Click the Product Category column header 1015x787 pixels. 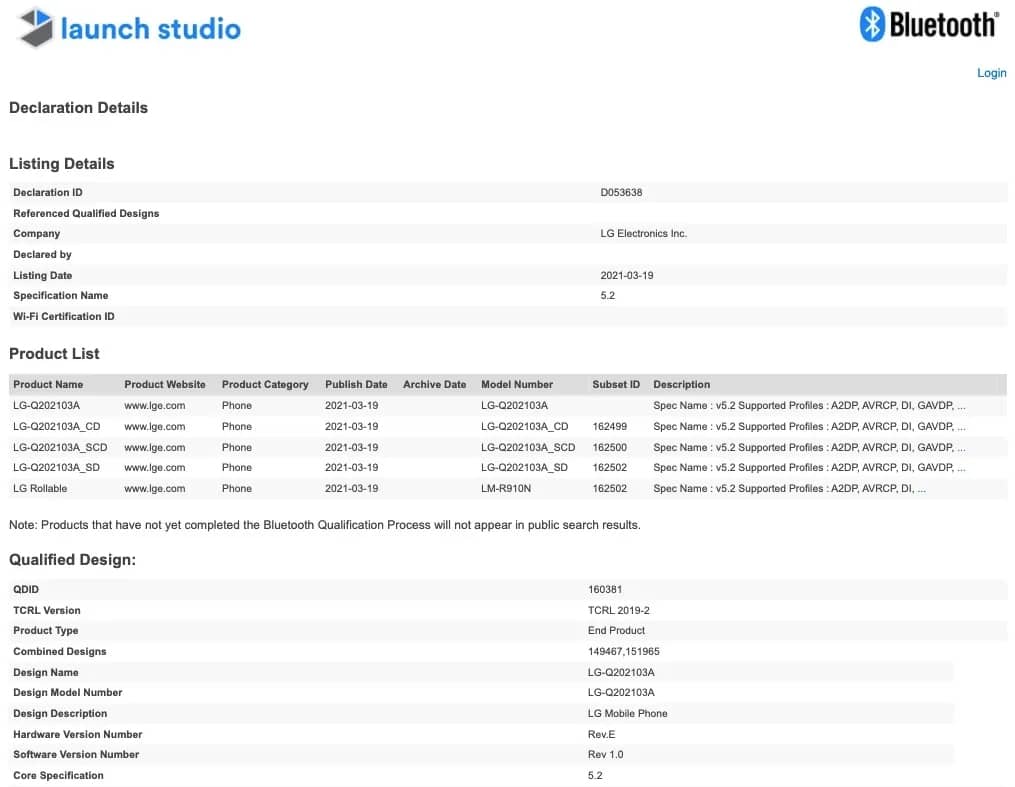pyautogui.click(x=265, y=385)
